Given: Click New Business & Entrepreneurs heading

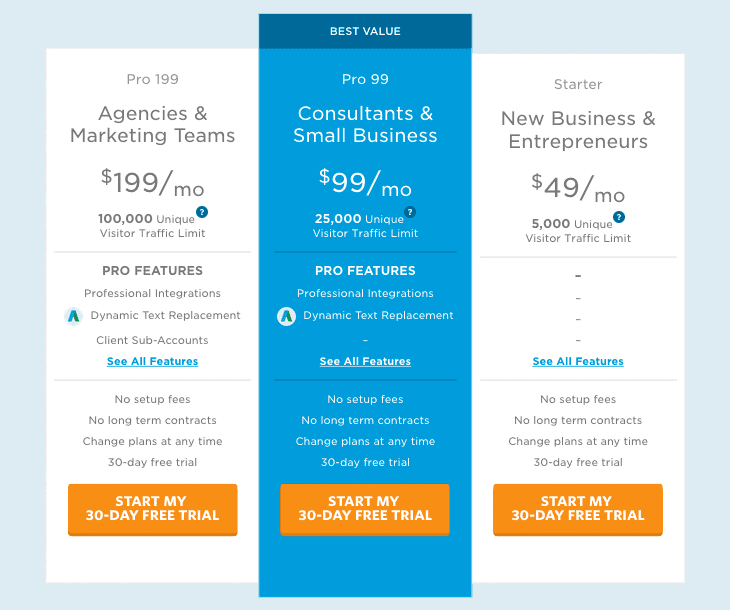Looking at the screenshot, I should 578,130.
